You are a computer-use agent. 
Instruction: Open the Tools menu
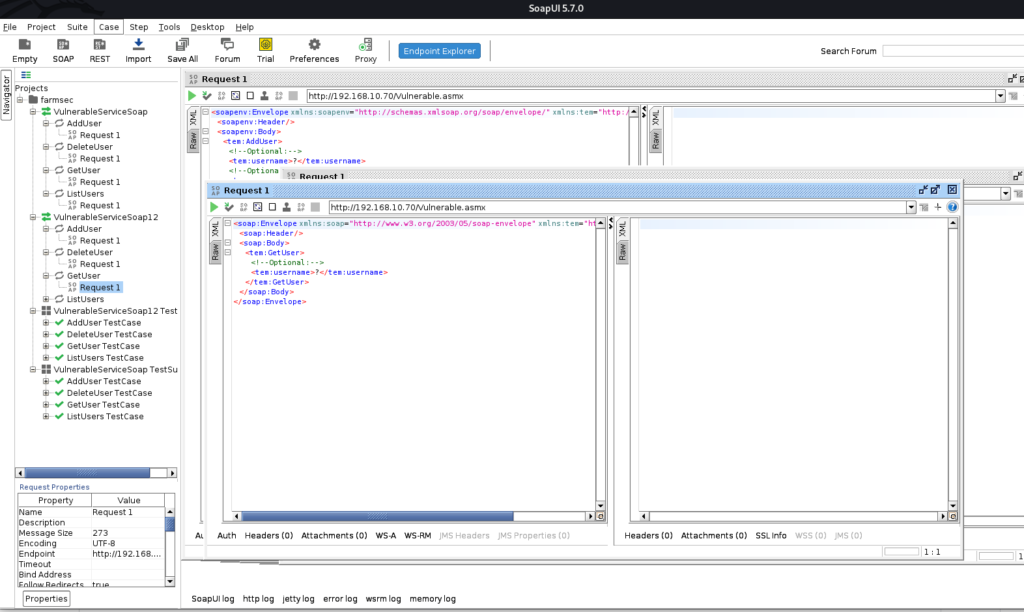(169, 27)
